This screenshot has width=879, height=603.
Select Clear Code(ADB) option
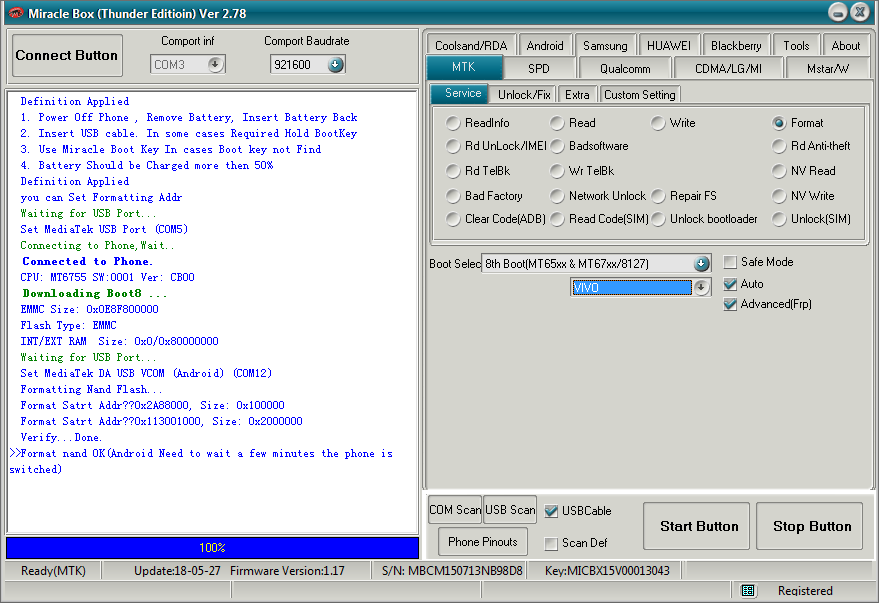tap(453, 219)
